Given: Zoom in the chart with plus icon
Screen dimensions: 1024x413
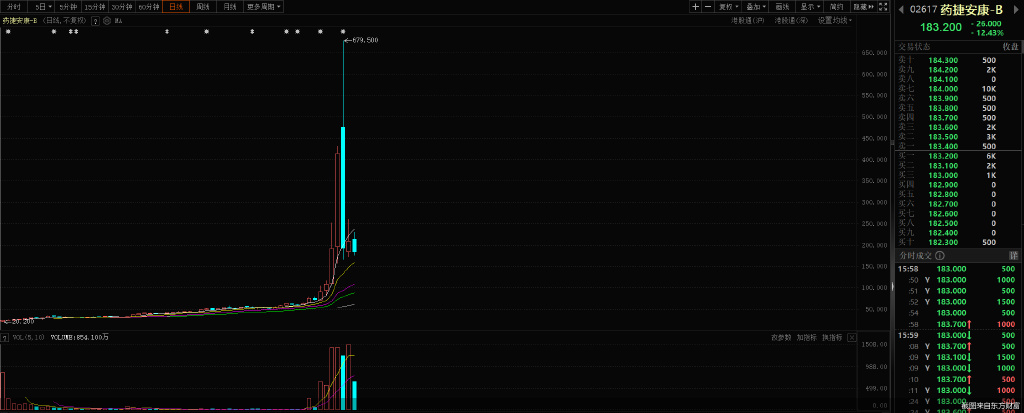Looking at the screenshot, I should tap(696, 7).
